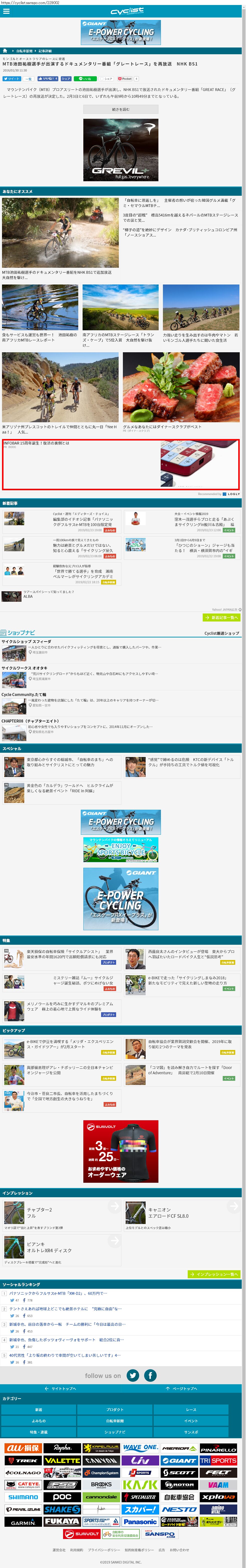Open the プライバシーポリシー footer link
The image size is (246, 1568).
point(104,1550)
